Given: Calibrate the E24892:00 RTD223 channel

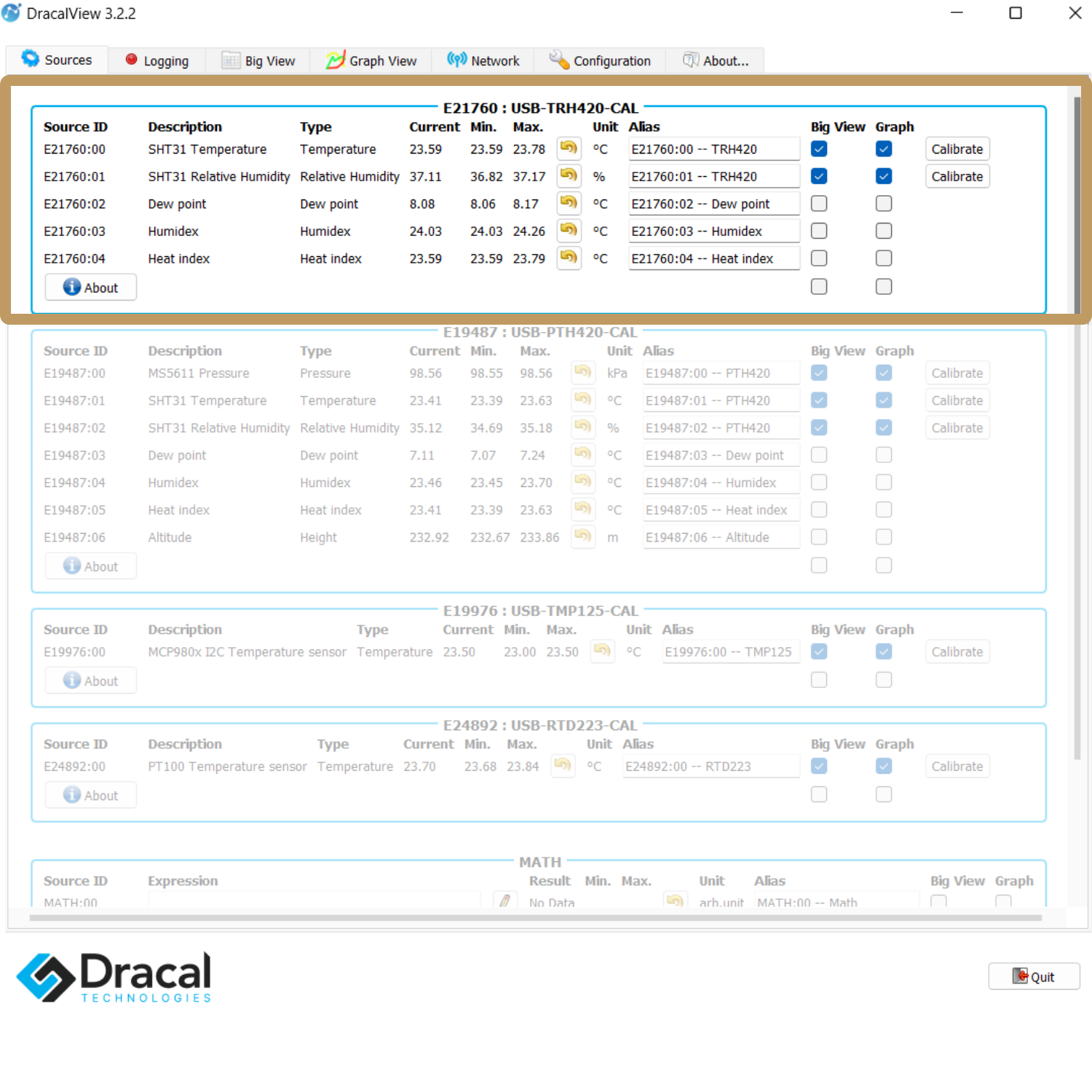Looking at the screenshot, I should pos(957,766).
